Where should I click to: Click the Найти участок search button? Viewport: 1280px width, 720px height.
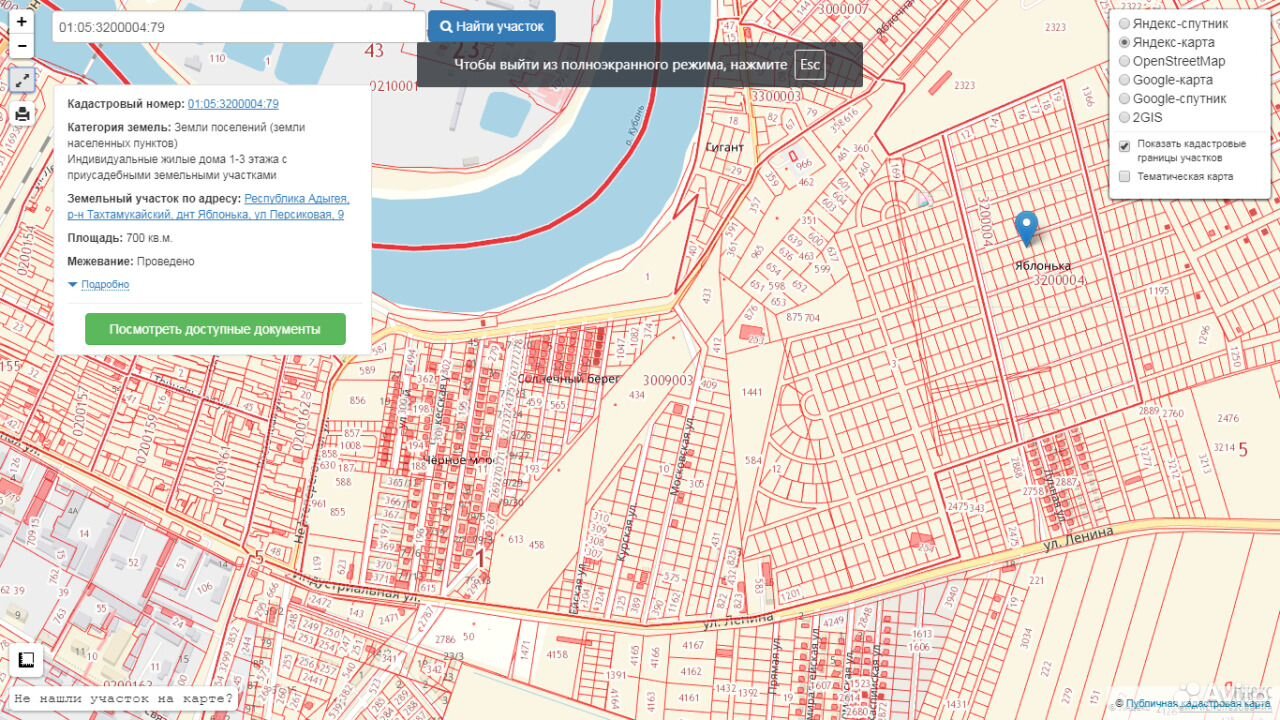492,27
